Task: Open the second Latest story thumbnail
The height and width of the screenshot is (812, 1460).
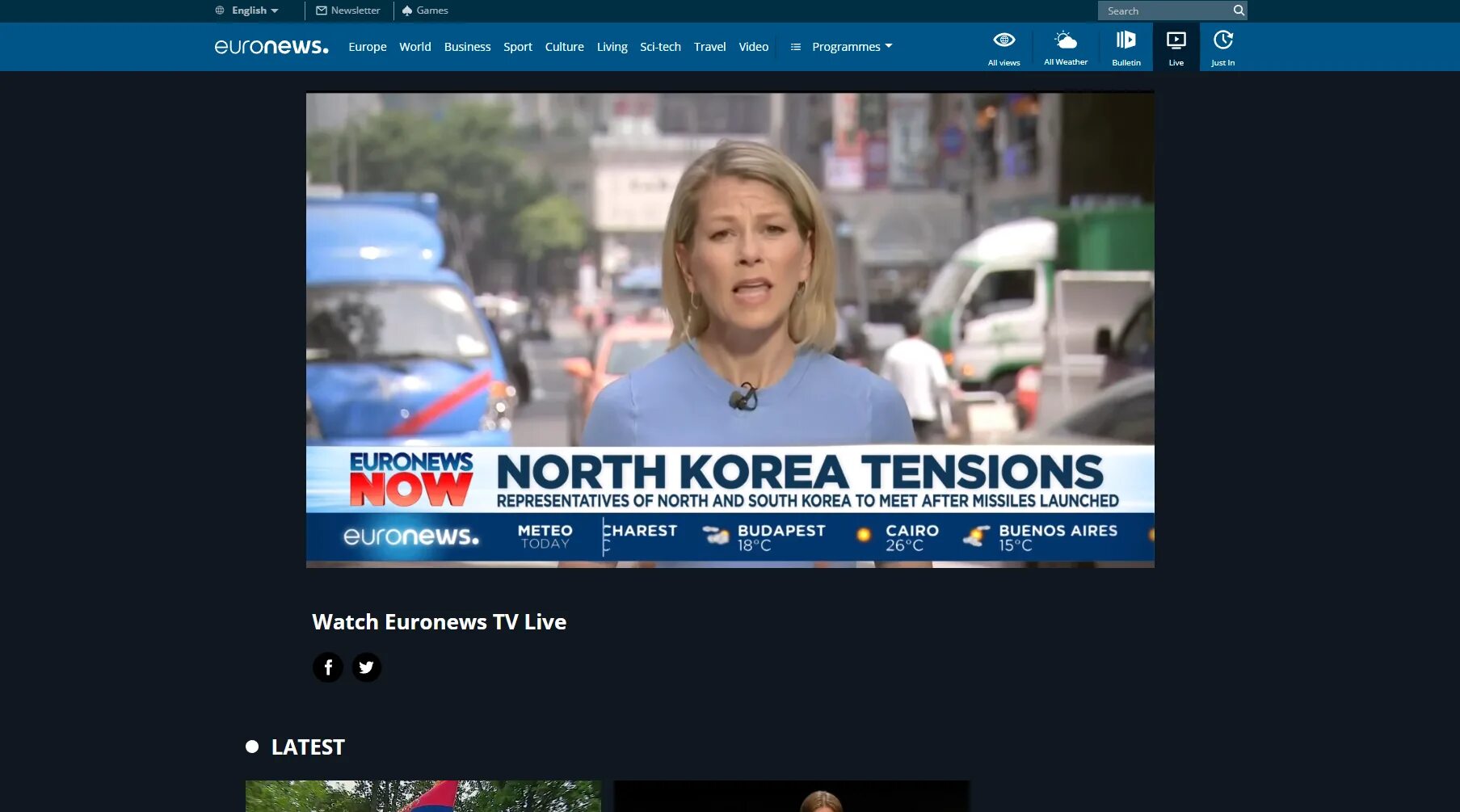Action: coord(792,796)
